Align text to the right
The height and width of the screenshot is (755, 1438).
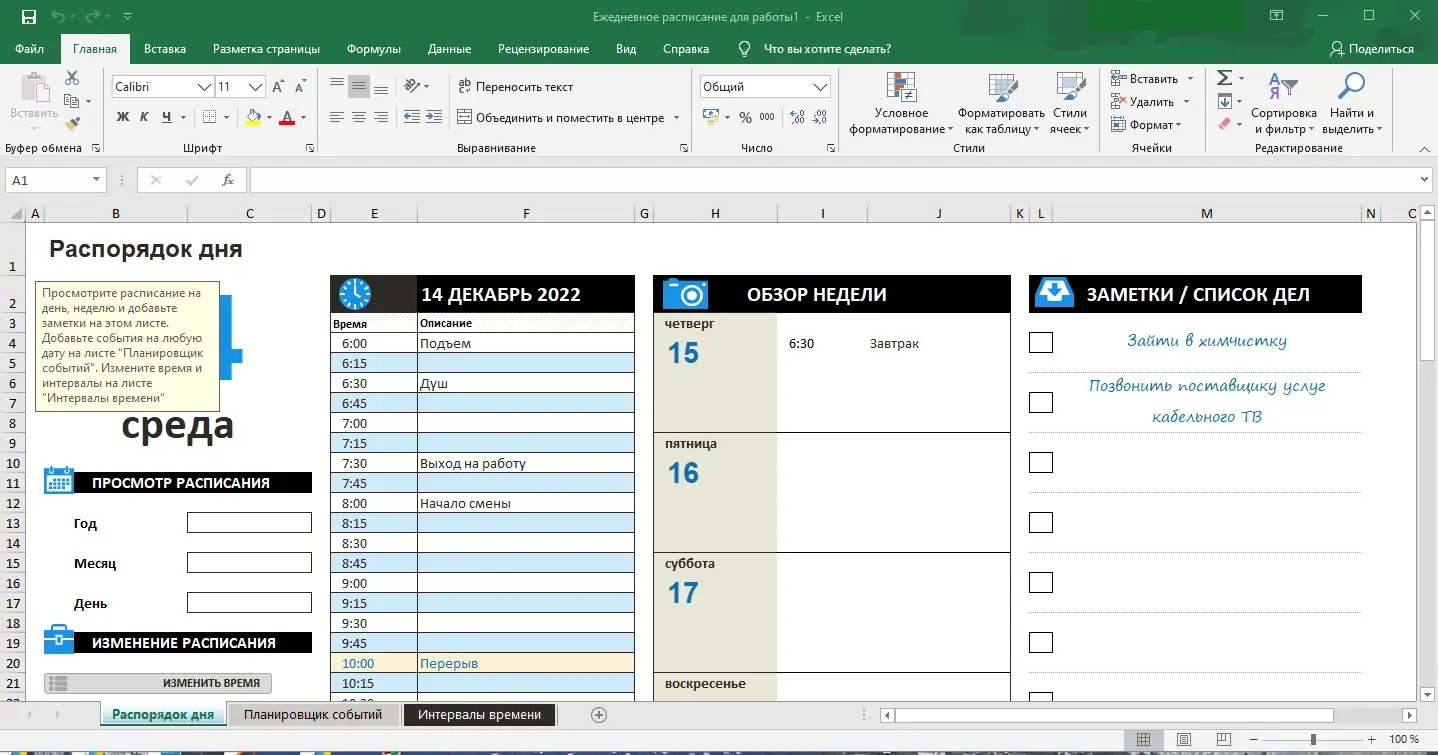click(381, 117)
